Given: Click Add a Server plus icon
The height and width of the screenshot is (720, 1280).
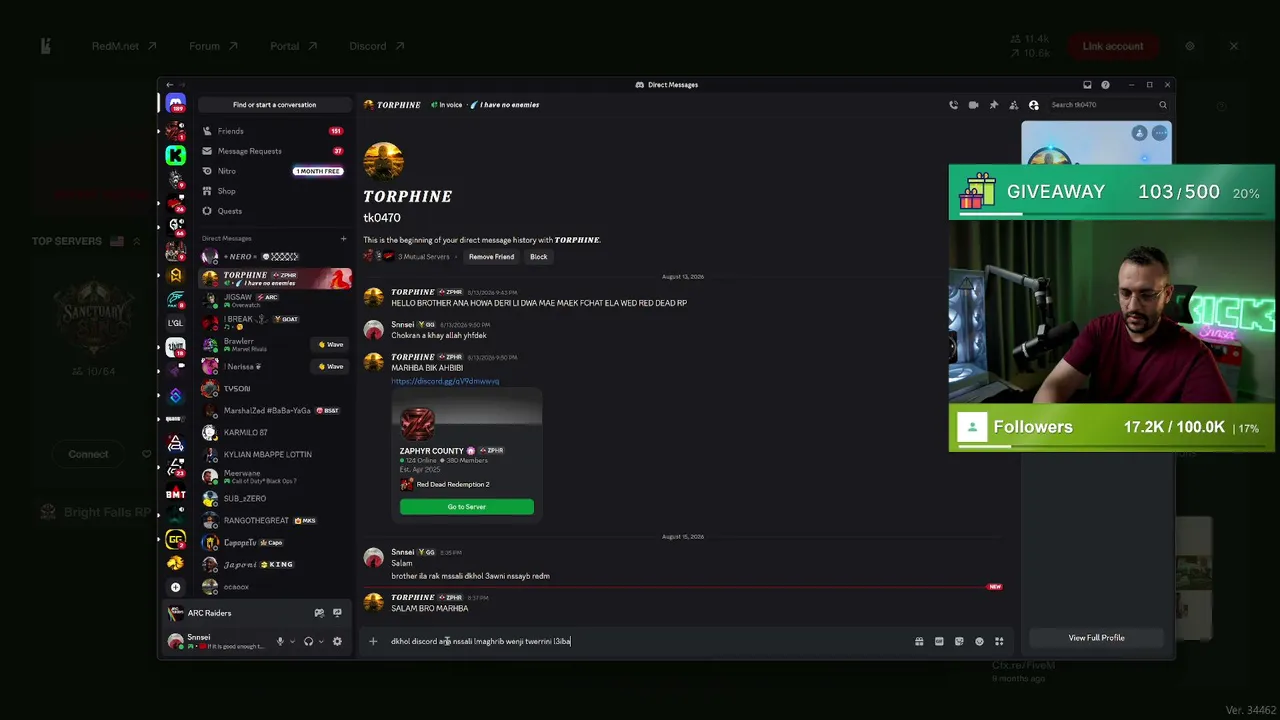Looking at the screenshot, I should coord(175,587).
